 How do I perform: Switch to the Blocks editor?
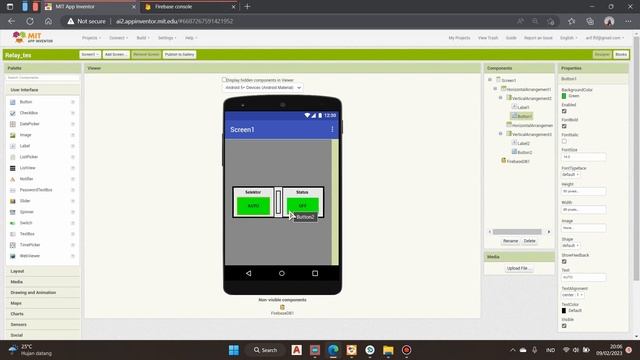tap(621, 54)
